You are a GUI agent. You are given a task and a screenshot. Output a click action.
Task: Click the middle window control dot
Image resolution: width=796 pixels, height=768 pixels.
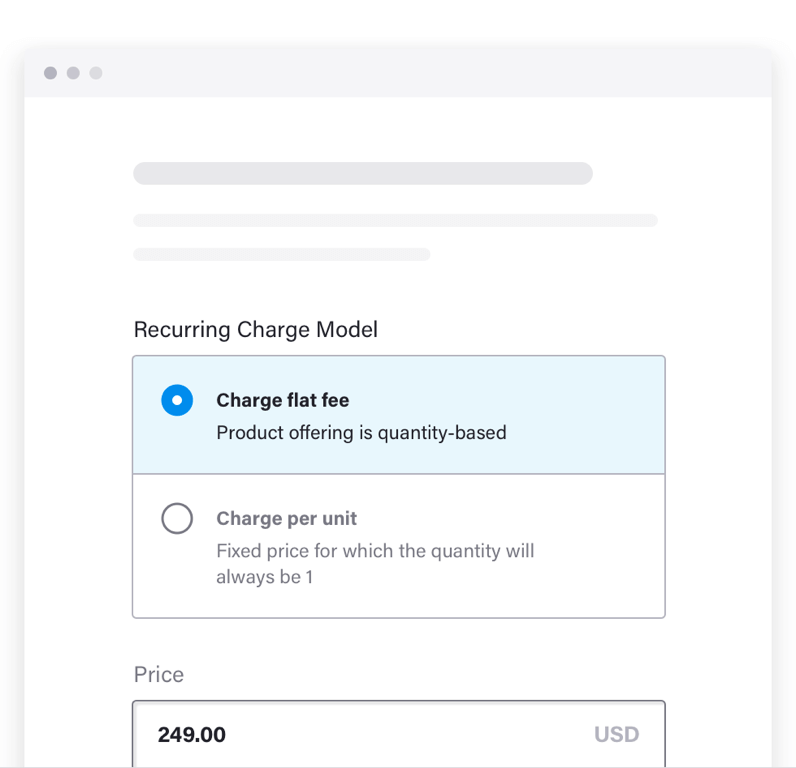[73, 73]
